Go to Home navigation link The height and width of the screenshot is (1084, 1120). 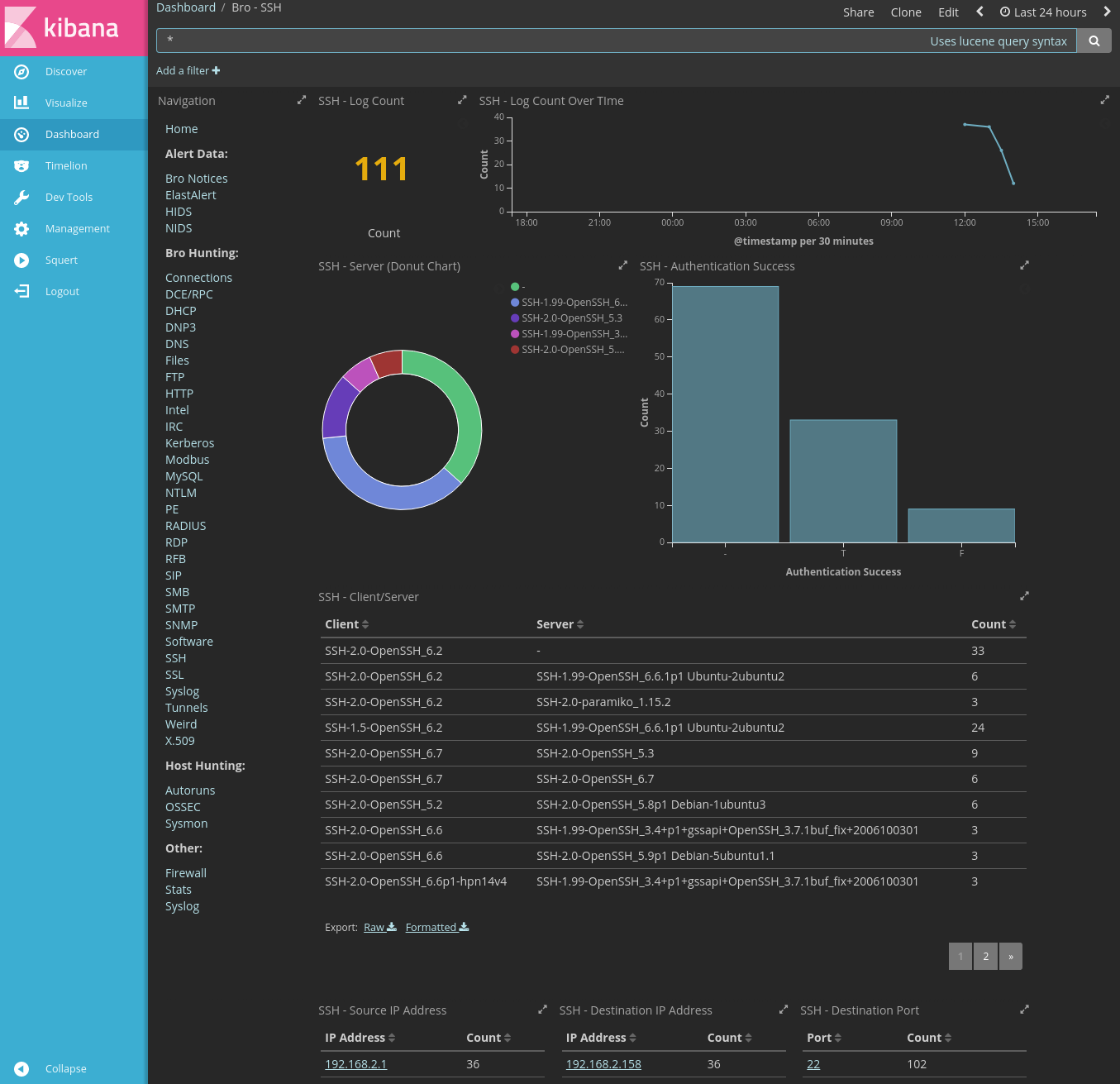coord(181,129)
